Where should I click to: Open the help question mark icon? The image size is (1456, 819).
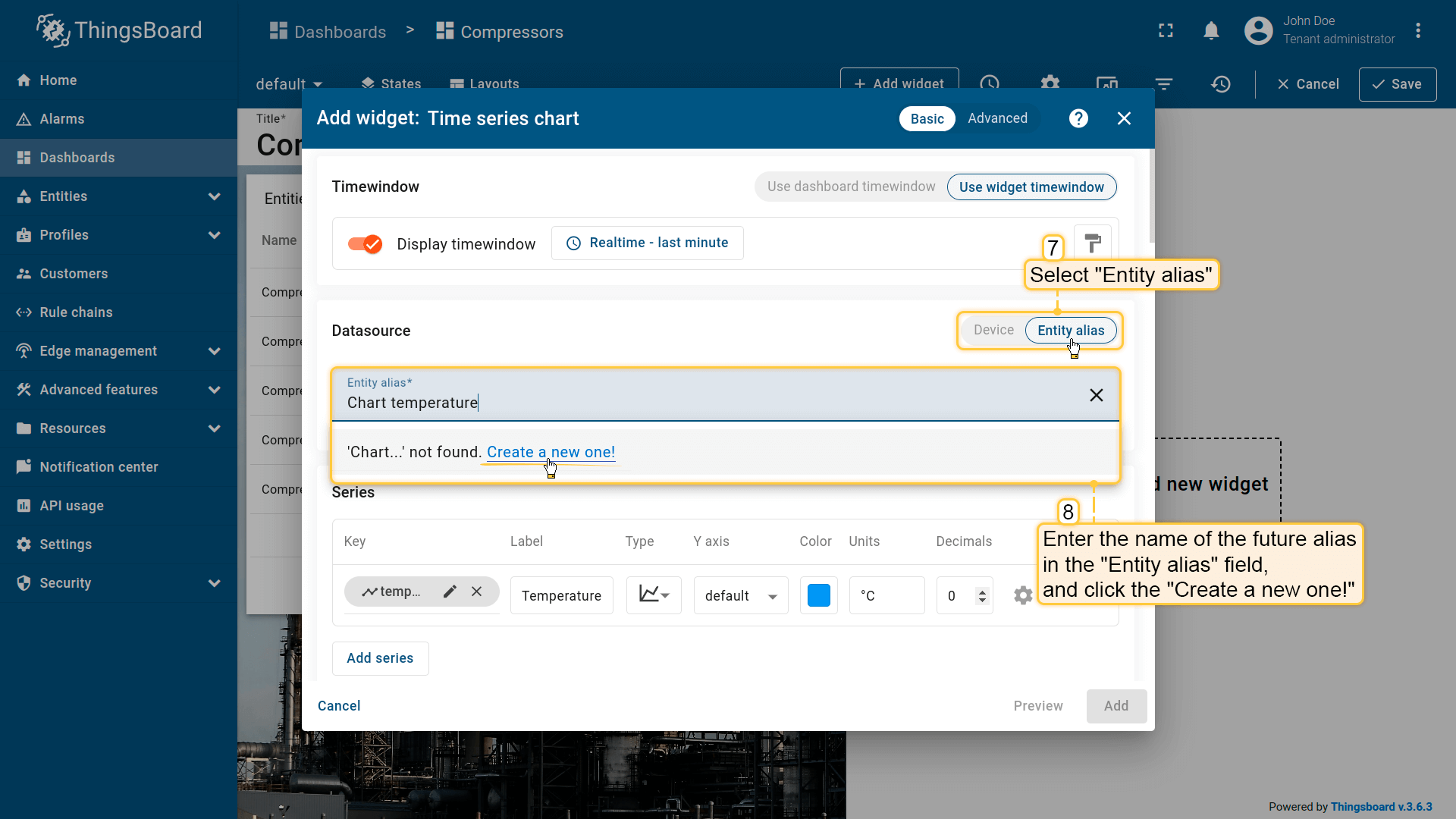[1078, 118]
